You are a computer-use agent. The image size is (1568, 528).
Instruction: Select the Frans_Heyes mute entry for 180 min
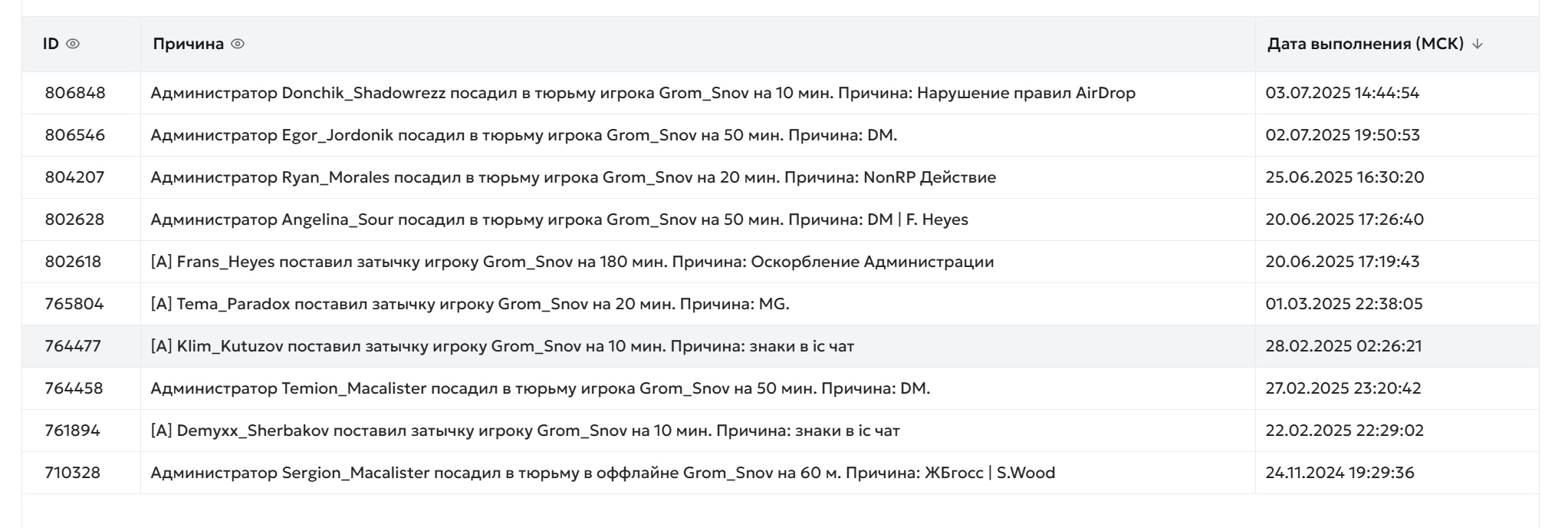[x=572, y=262]
